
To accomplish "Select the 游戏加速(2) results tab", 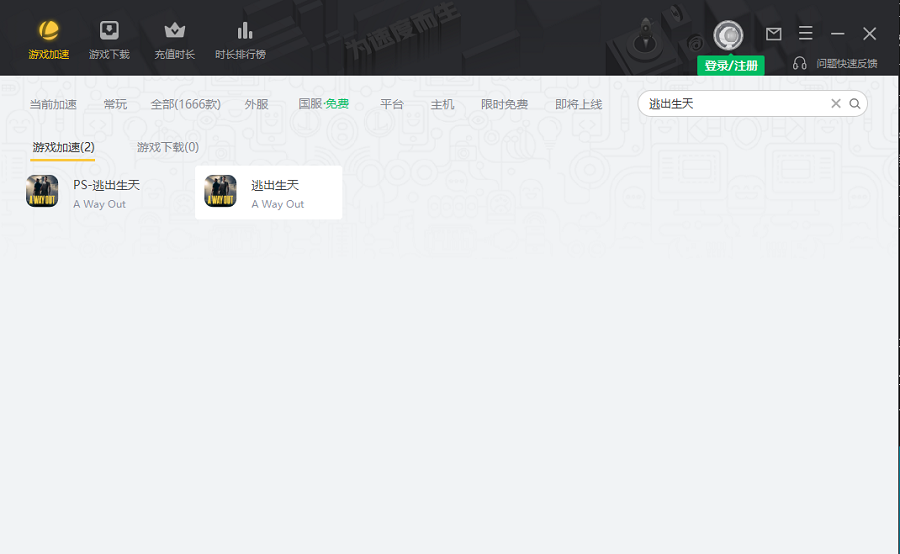I will click(x=63, y=148).
